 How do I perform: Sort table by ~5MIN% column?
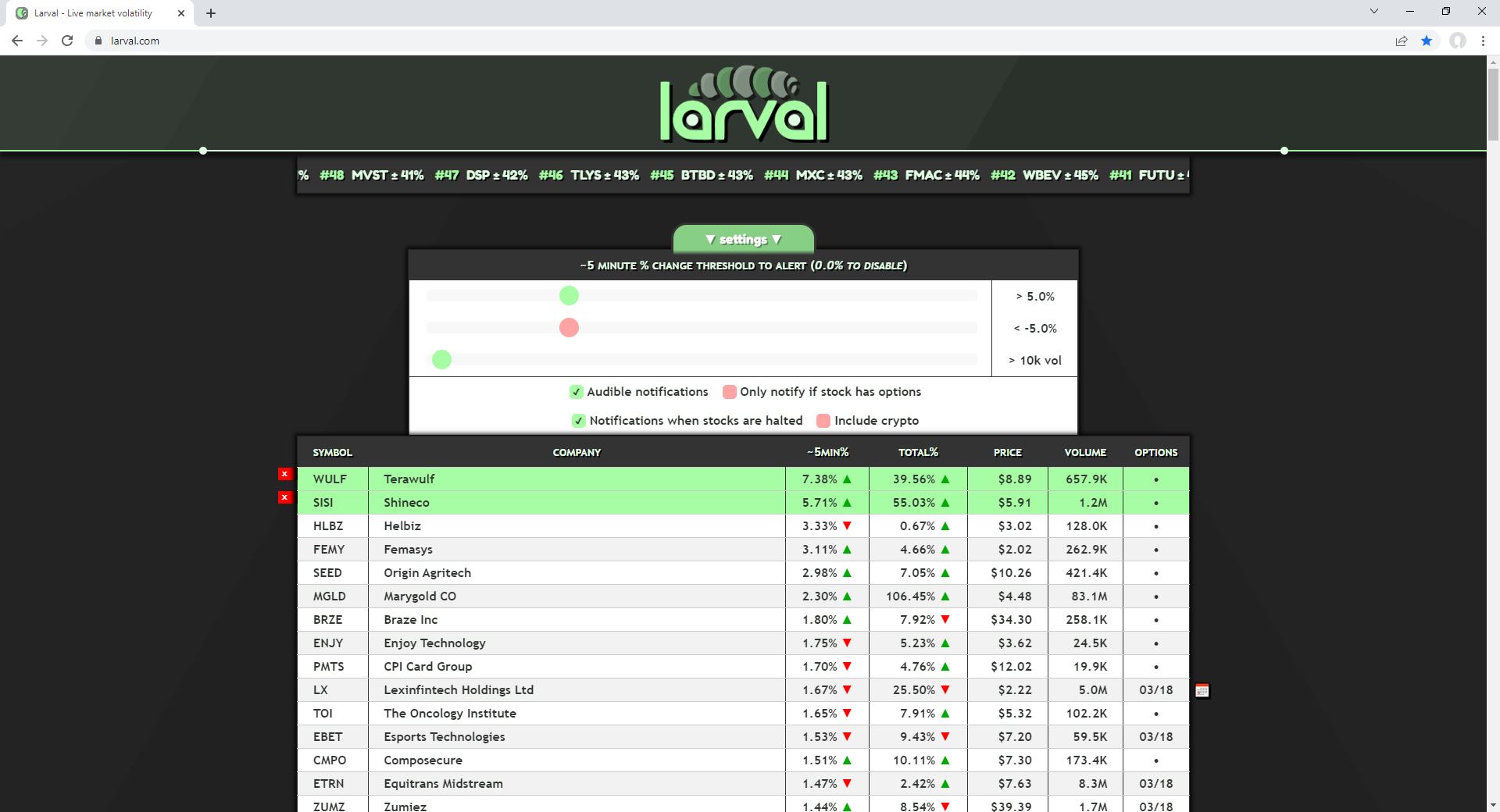point(827,452)
